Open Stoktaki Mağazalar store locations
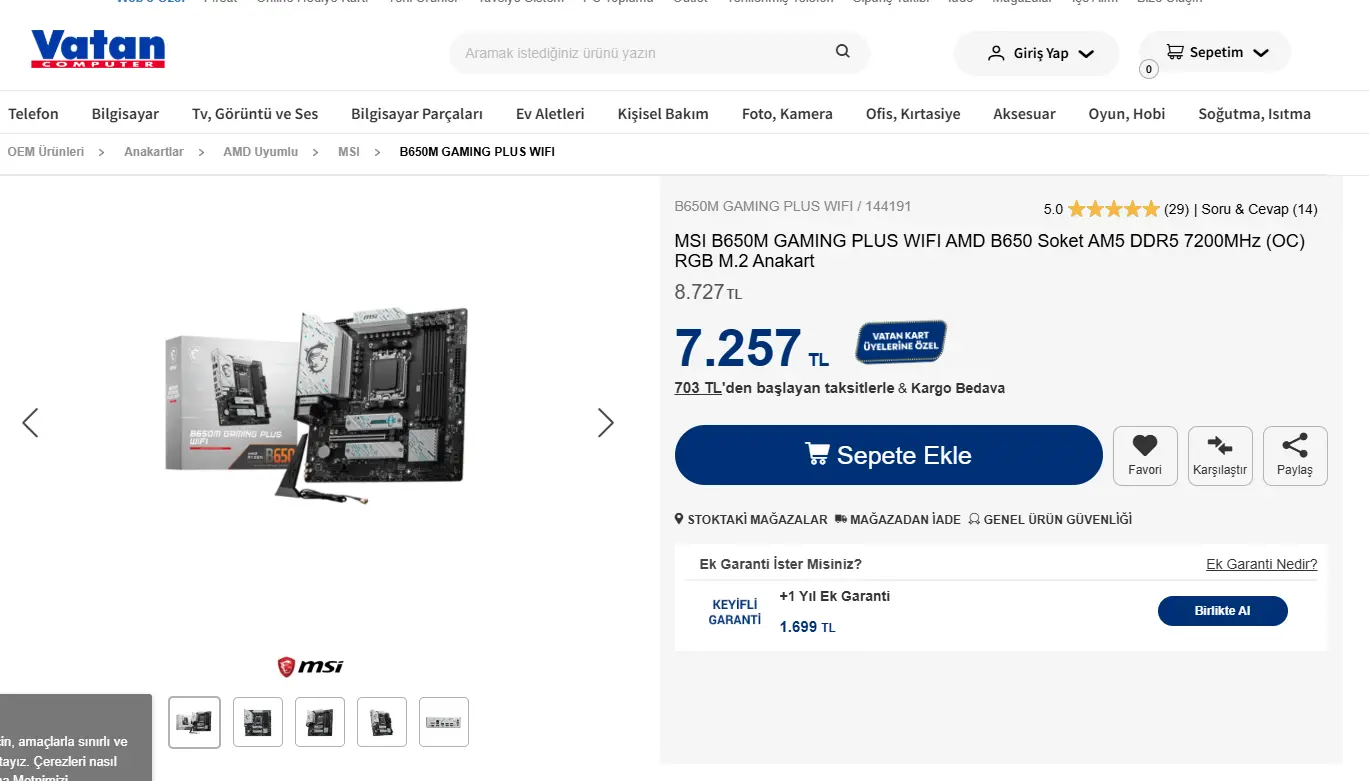Image resolution: width=1369 pixels, height=781 pixels. coord(751,520)
